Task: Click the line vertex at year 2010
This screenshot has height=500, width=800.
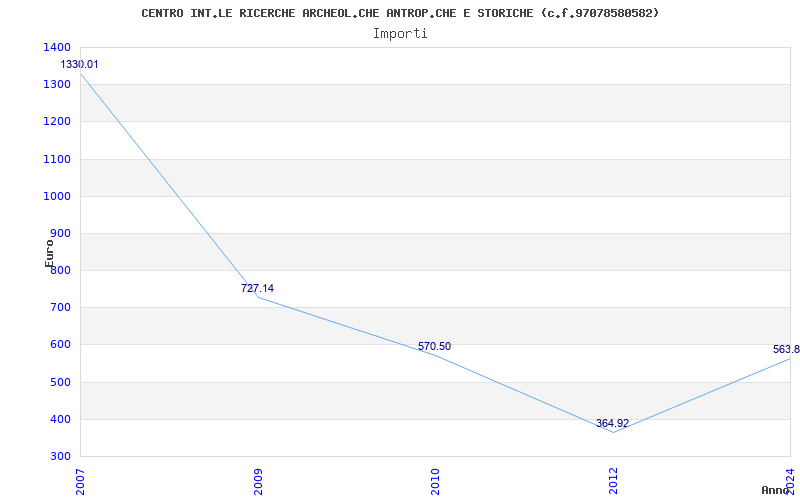Action: pos(435,356)
